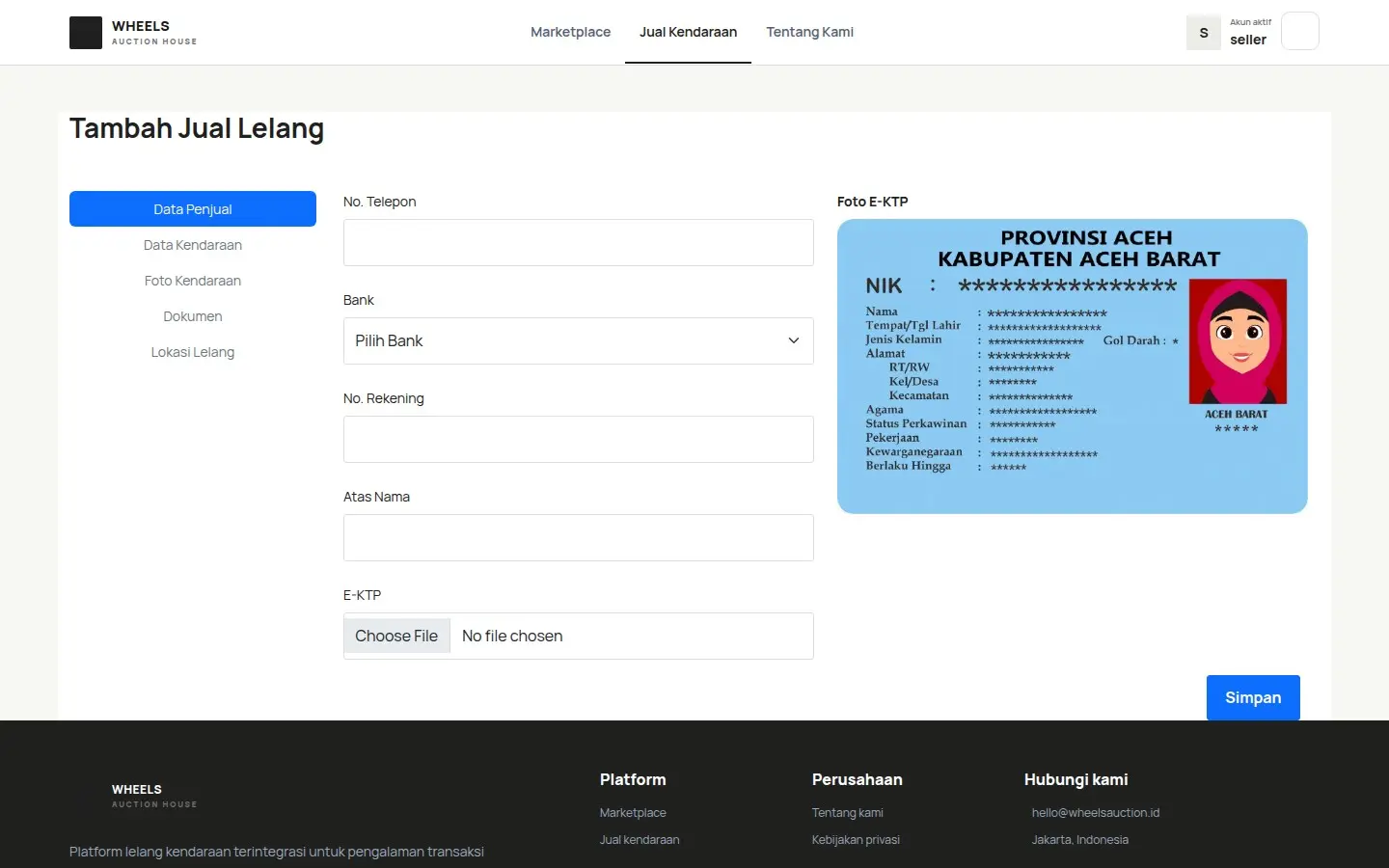
Task: Click the Simpan button
Action: [1253, 697]
